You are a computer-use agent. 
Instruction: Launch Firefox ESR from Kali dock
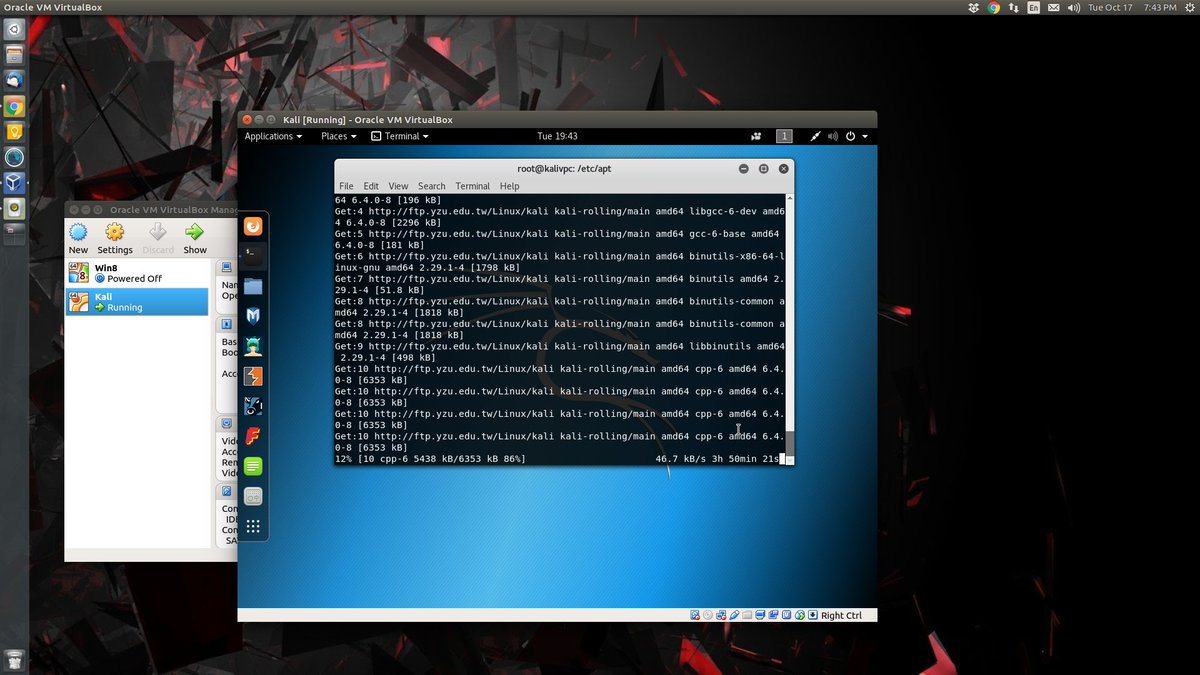253,226
